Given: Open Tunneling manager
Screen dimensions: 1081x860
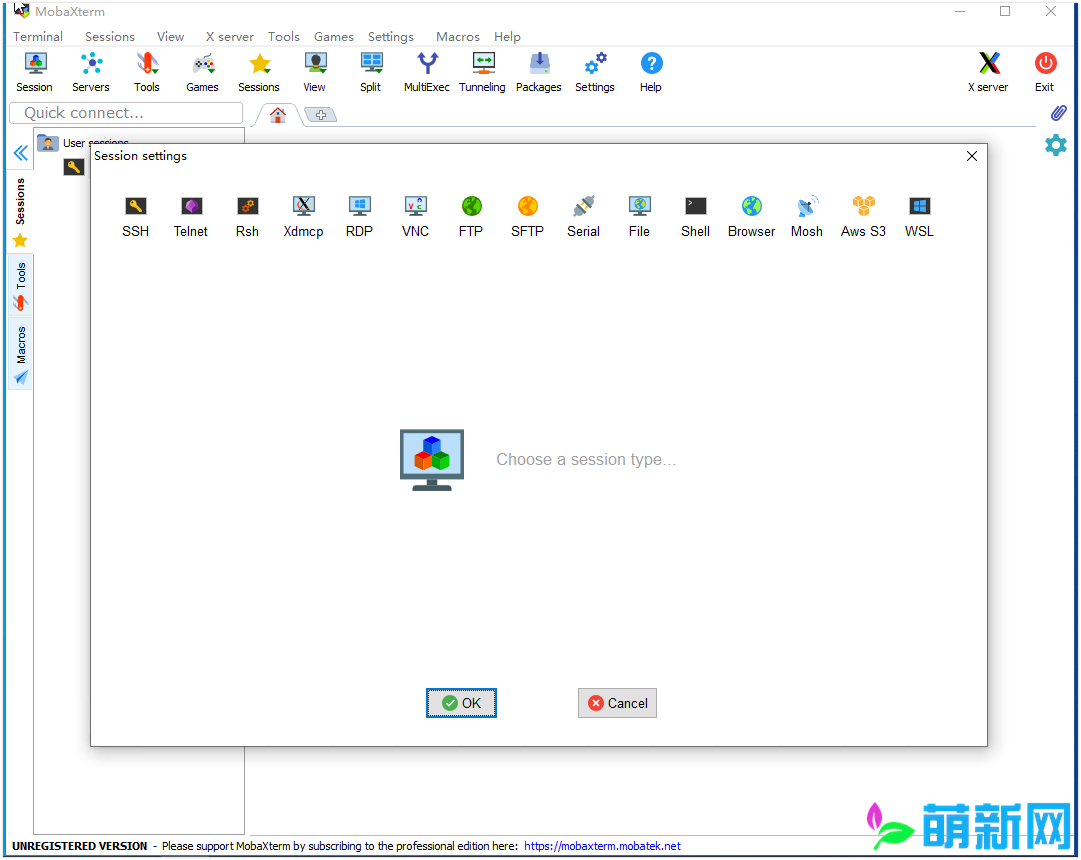Looking at the screenshot, I should 483,72.
